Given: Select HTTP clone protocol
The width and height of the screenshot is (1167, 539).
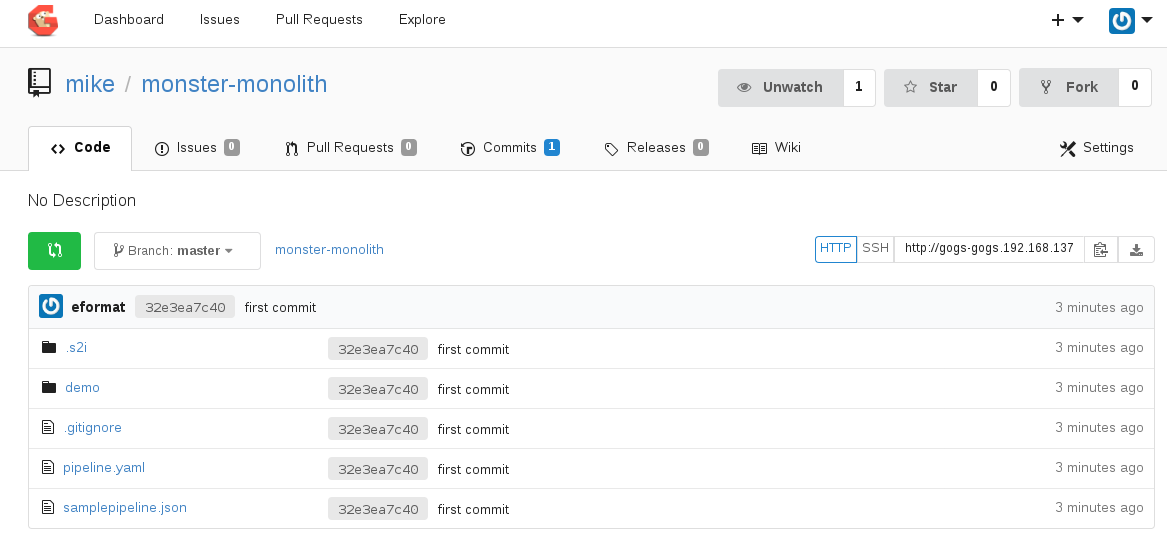Looking at the screenshot, I should pyautogui.click(x=835, y=248).
